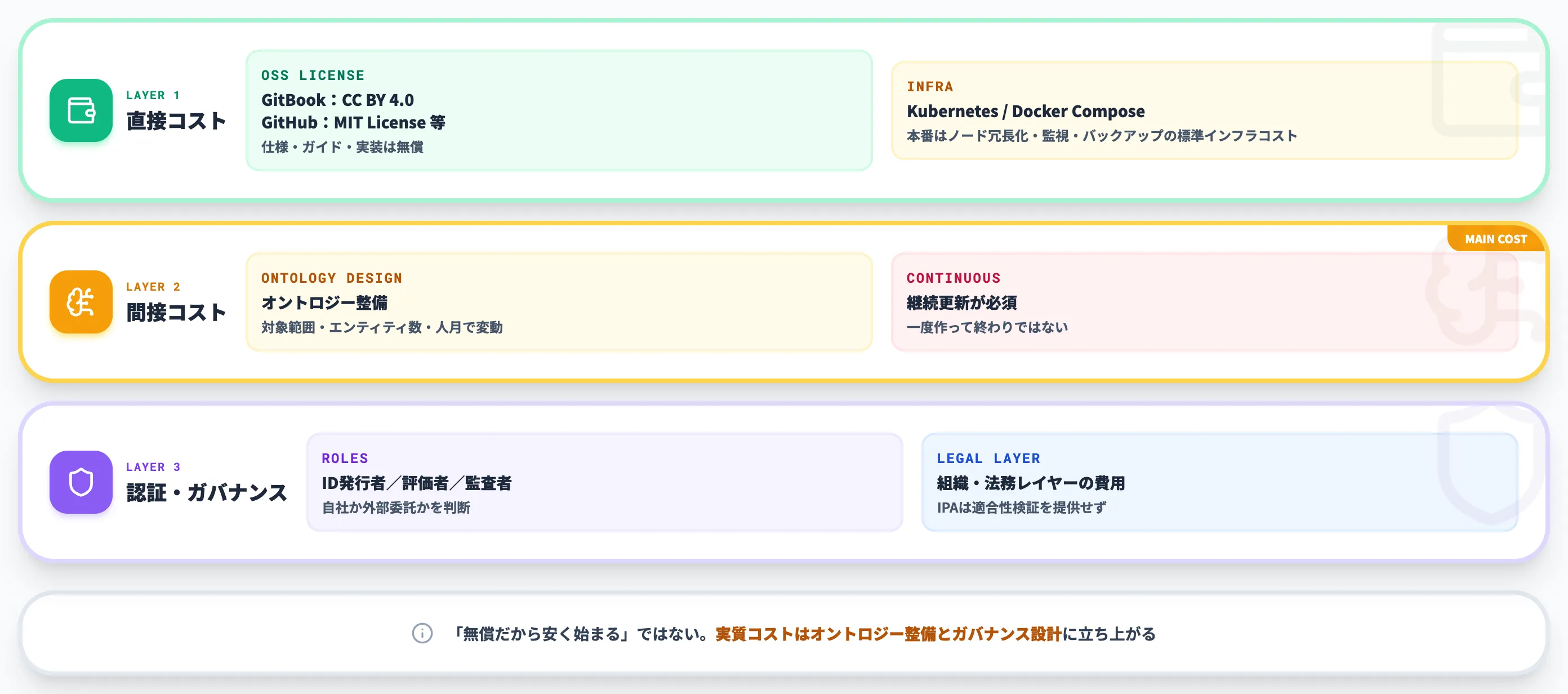
Task: Select 本番はノード冗長化・監視・バックアップ description
Action: pos(1102,136)
